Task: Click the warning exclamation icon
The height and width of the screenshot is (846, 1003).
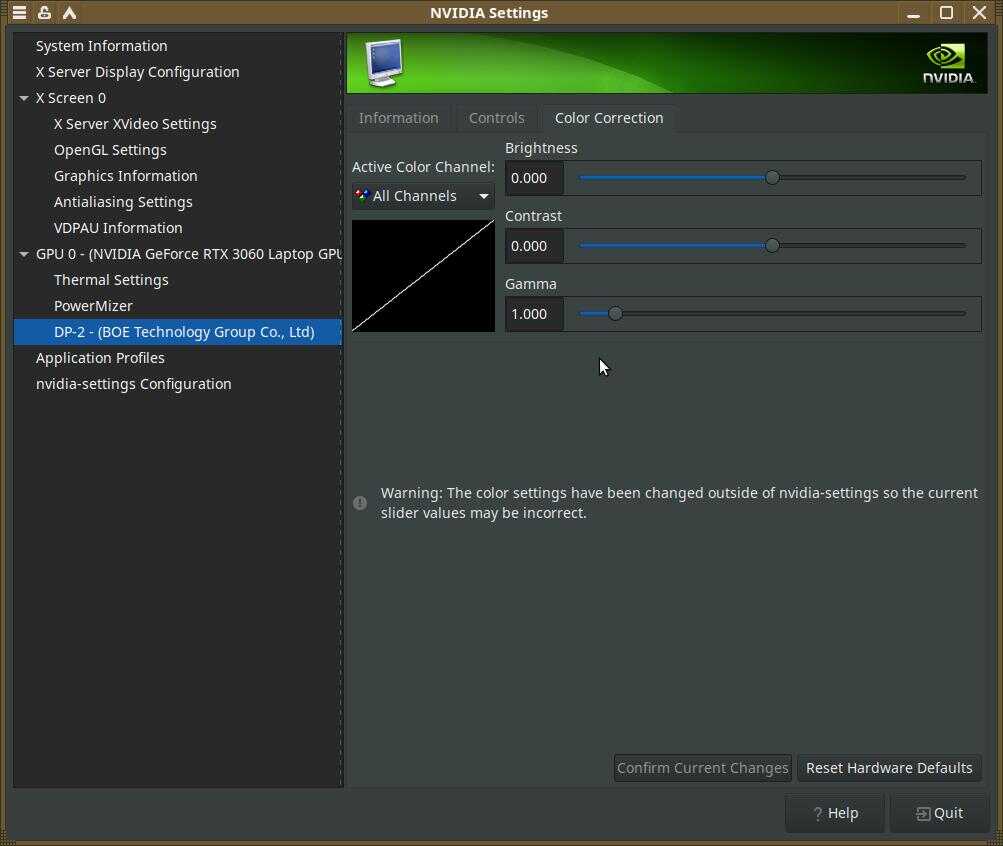Action: click(x=360, y=503)
